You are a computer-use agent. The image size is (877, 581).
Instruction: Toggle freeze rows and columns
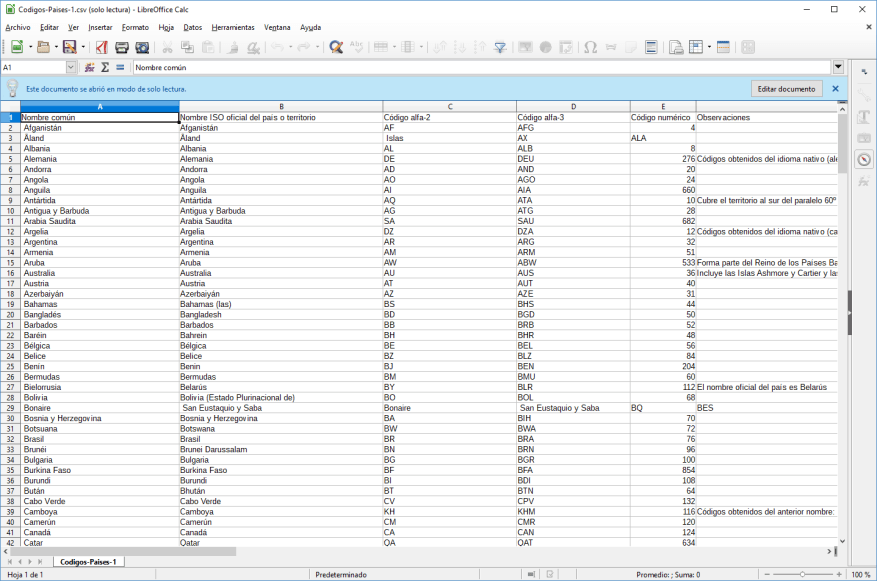point(695,46)
